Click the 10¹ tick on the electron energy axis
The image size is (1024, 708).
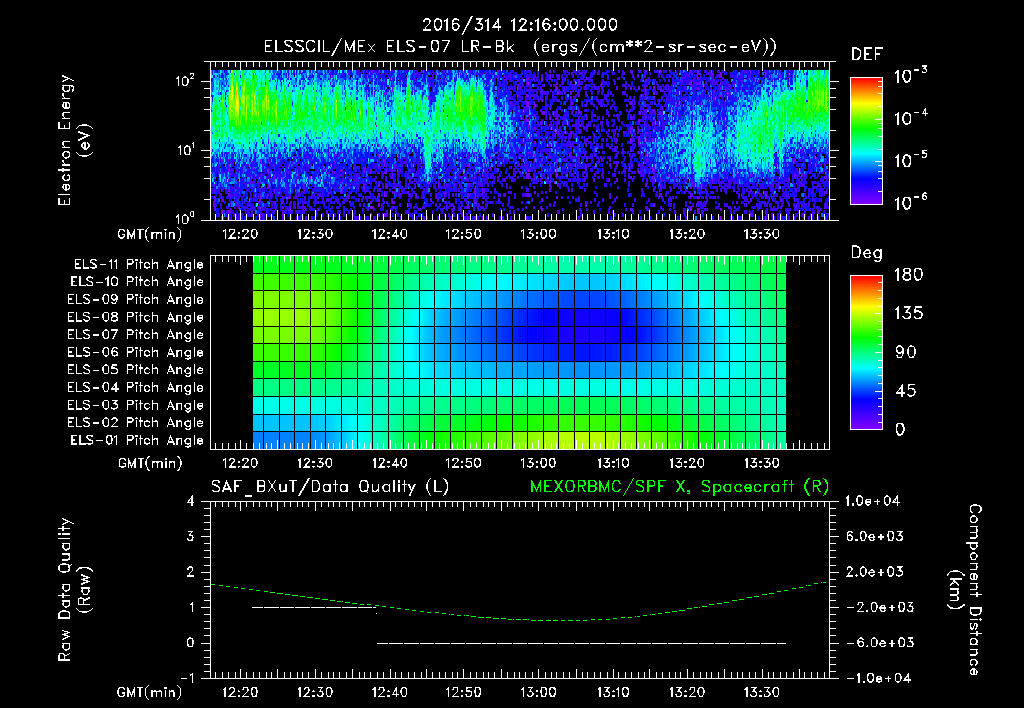(x=185, y=150)
